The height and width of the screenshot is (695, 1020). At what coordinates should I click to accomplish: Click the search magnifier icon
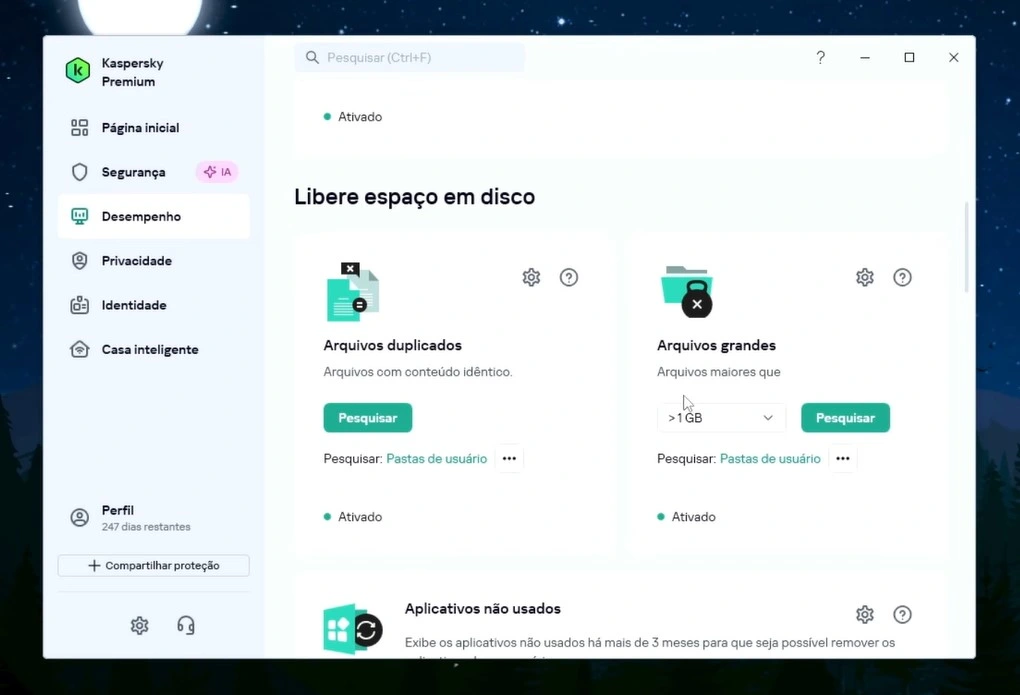[312, 57]
